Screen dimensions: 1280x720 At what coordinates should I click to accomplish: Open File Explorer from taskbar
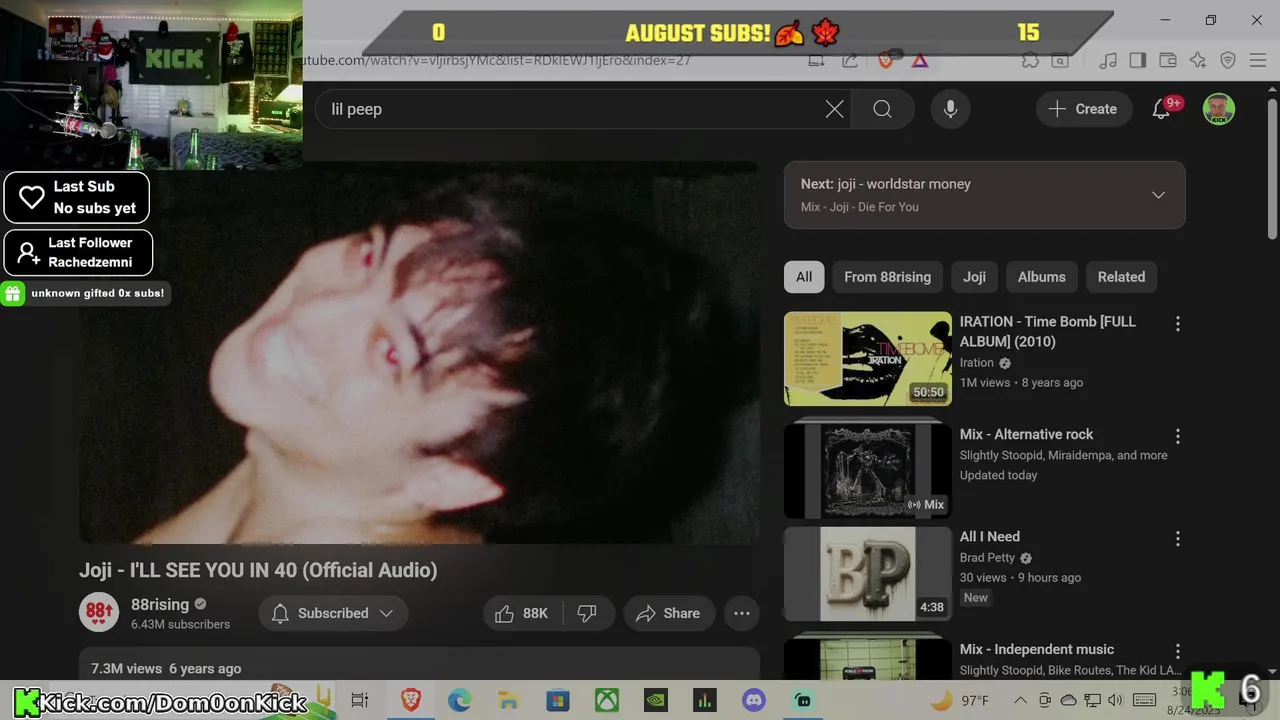(508, 700)
